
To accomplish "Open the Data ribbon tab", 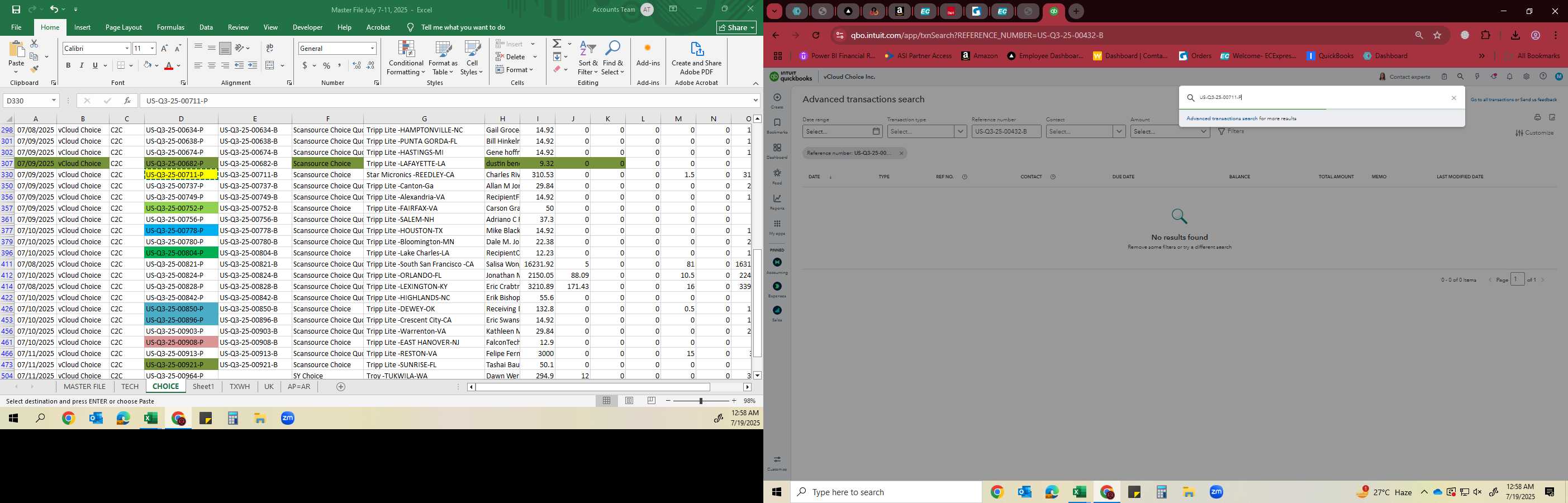I will (206, 27).
